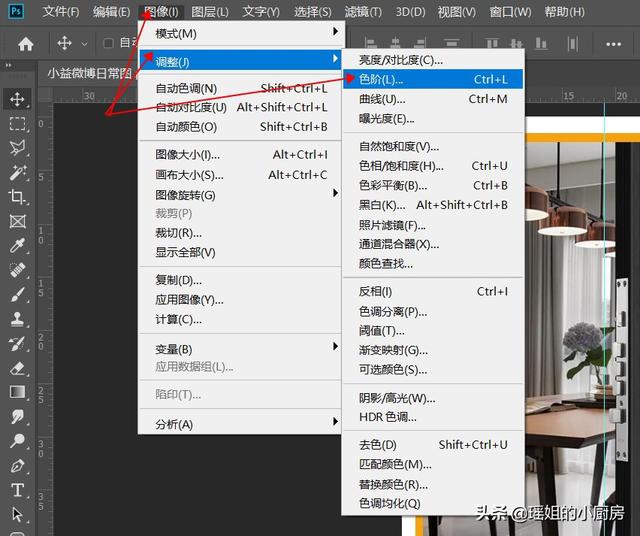Select the Brush tool
The width and height of the screenshot is (640, 536).
pyautogui.click(x=17, y=294)
